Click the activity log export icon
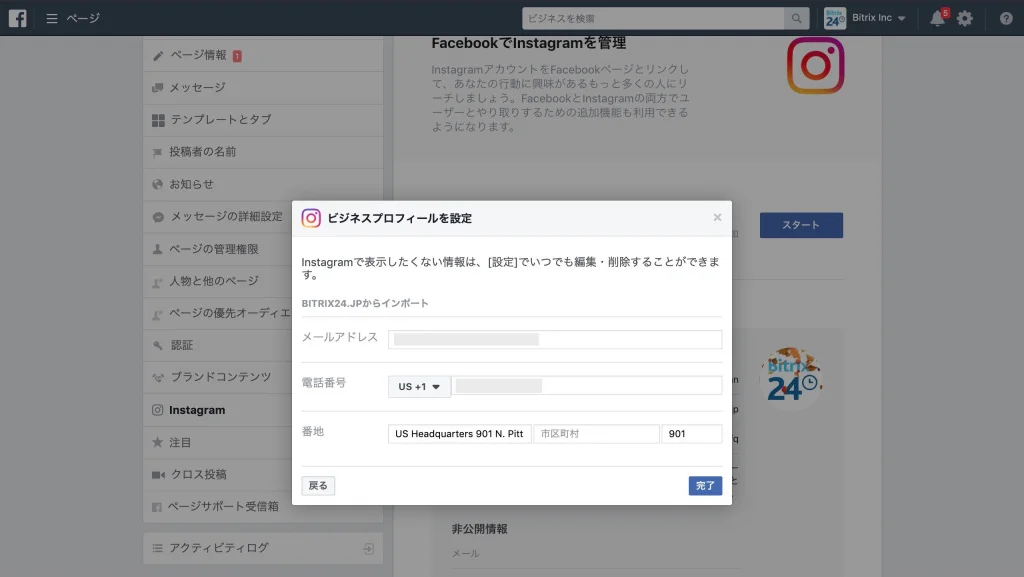This screenshot has width=1024, height=577. click(x=368, y=548)
